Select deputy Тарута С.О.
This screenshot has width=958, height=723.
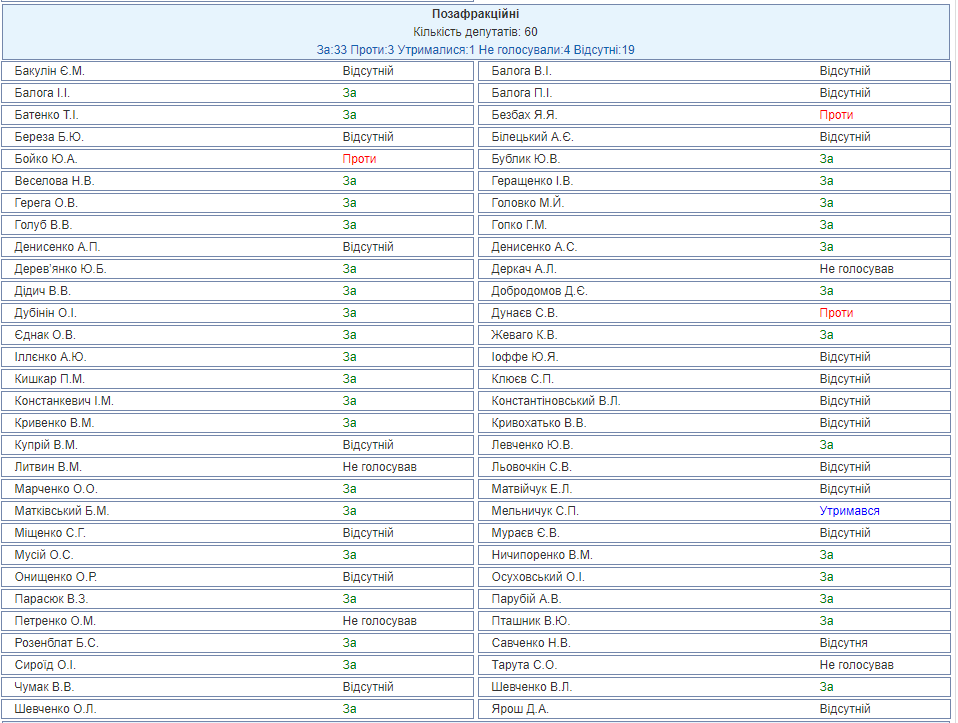tap(523, 665)
